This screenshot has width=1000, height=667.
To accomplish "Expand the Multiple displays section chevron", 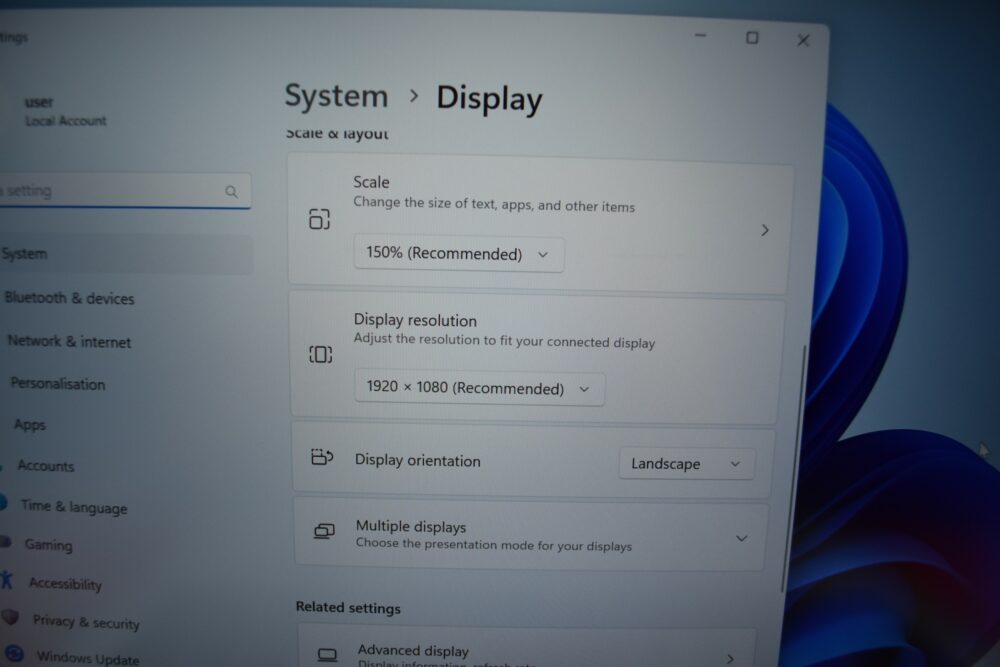I will pos(741,538).
